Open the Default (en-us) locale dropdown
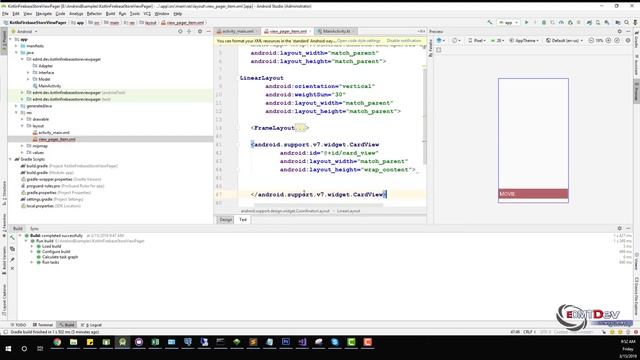640x360 pixels. pos(564,40)
